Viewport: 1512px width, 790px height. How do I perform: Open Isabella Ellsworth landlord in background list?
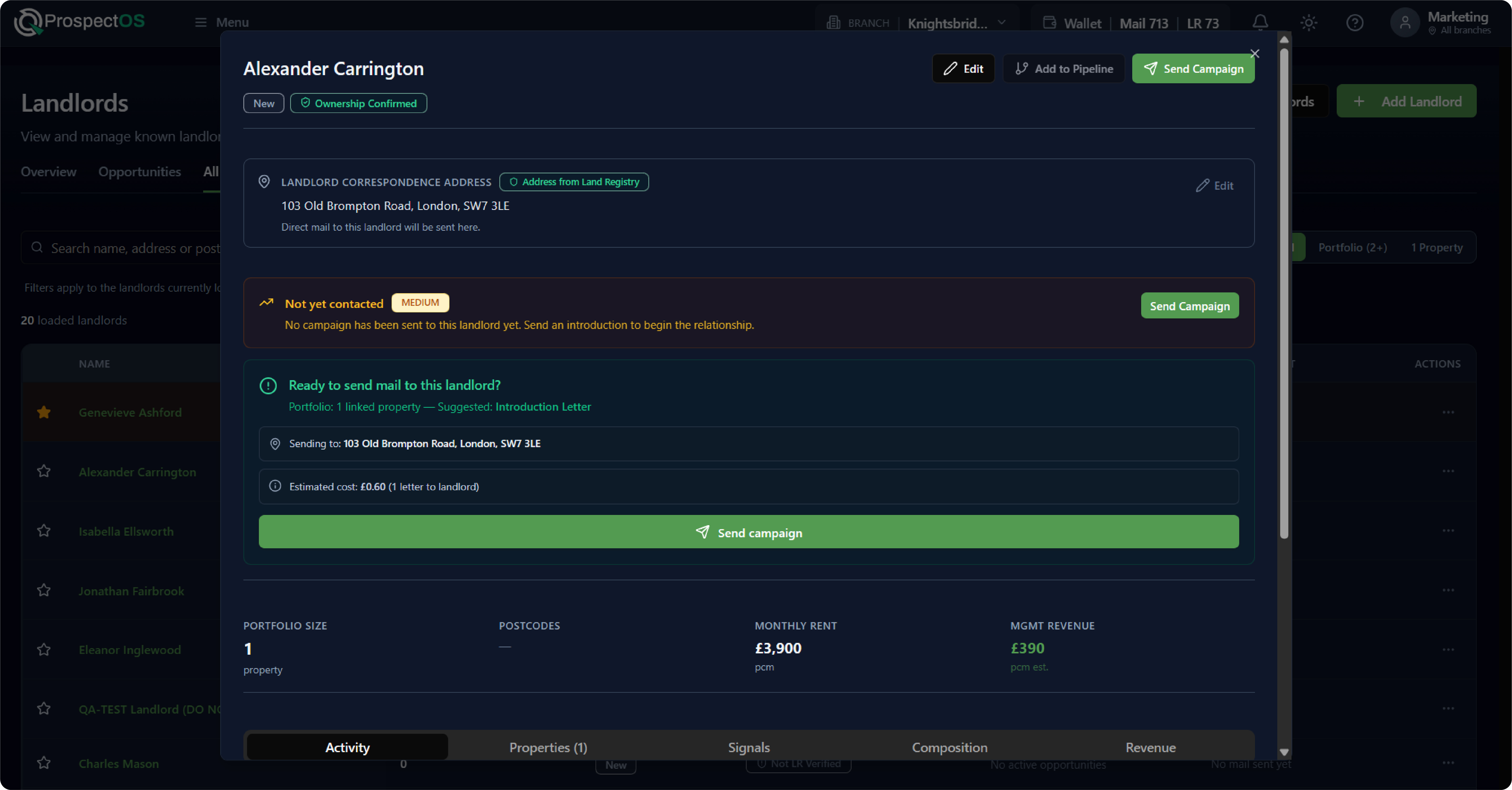pos(126,531)
